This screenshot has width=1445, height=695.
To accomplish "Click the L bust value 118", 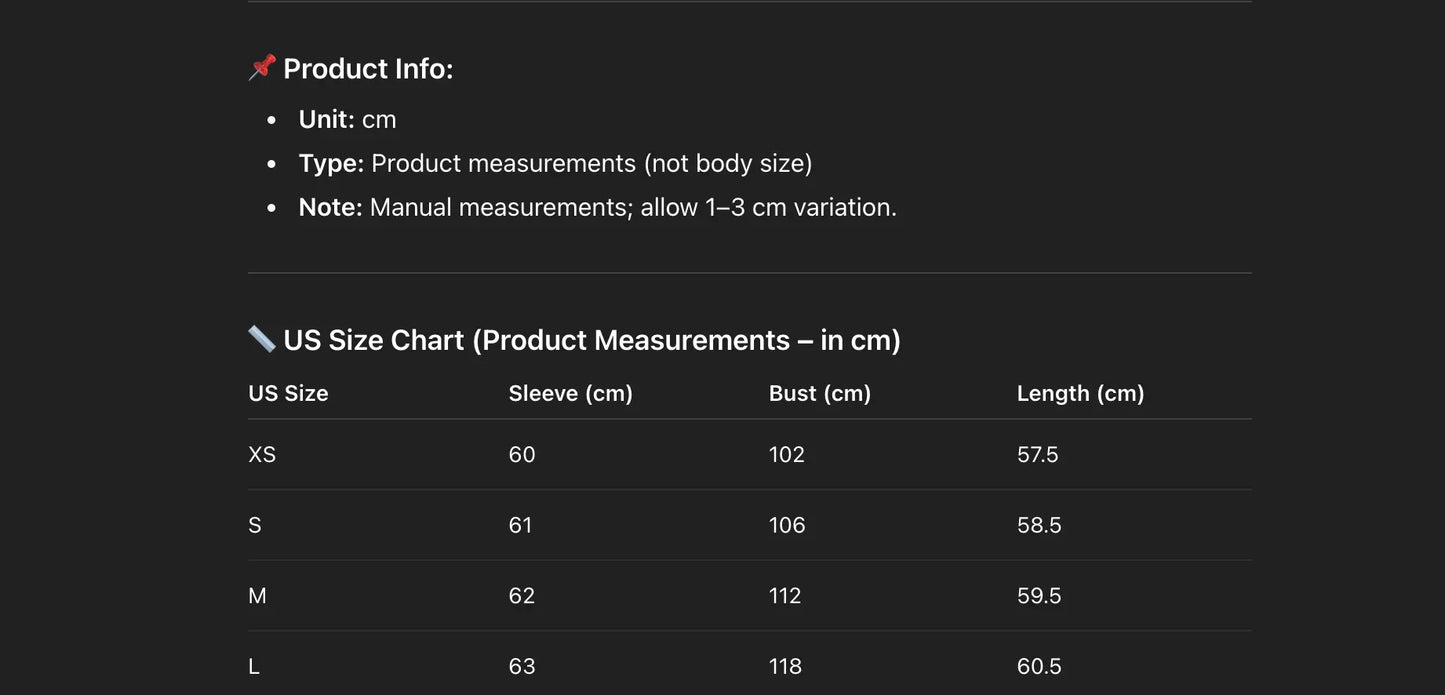I will click(x=785, y=667).
